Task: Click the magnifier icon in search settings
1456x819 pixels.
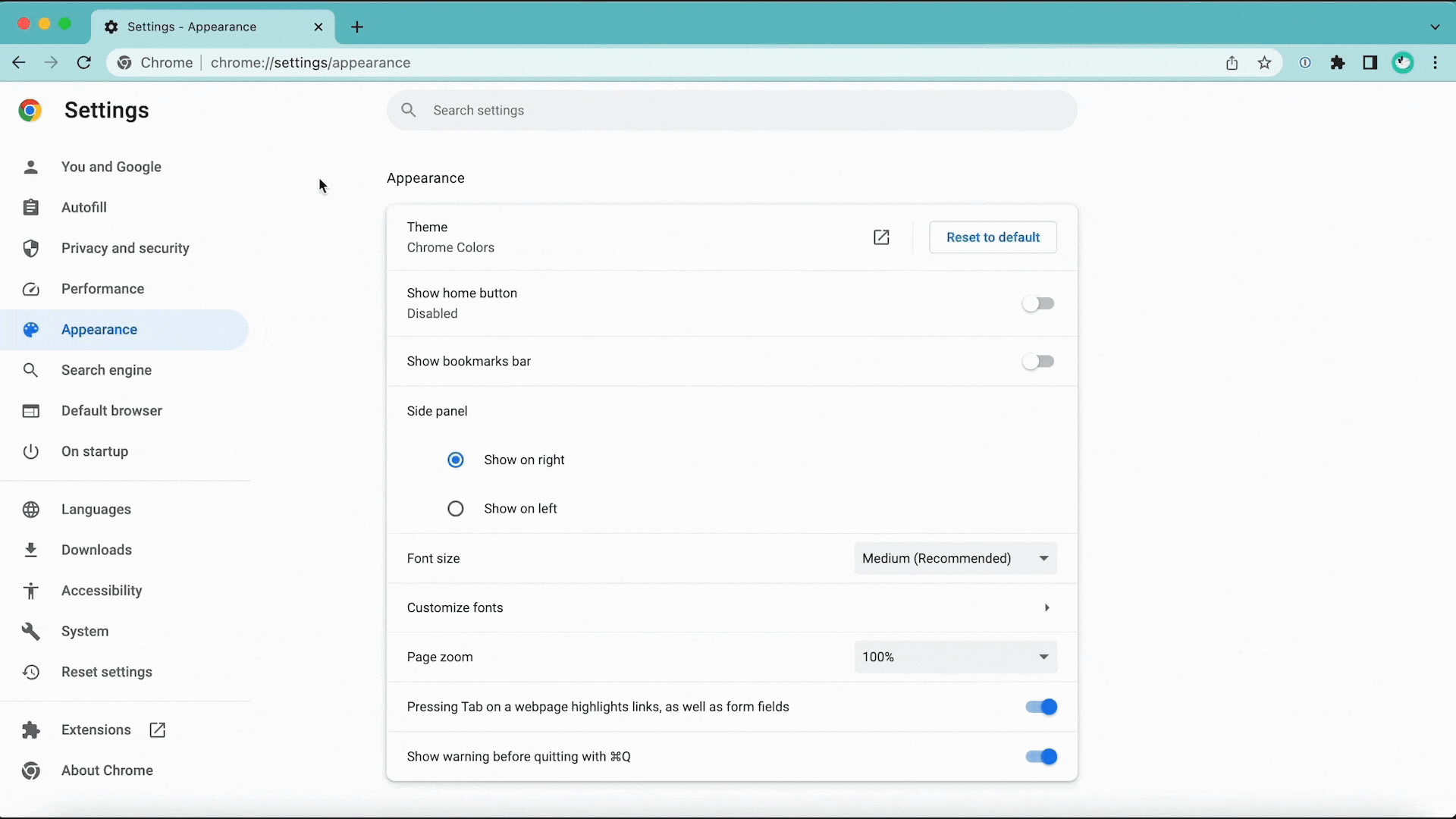Action: click(409, 111)
